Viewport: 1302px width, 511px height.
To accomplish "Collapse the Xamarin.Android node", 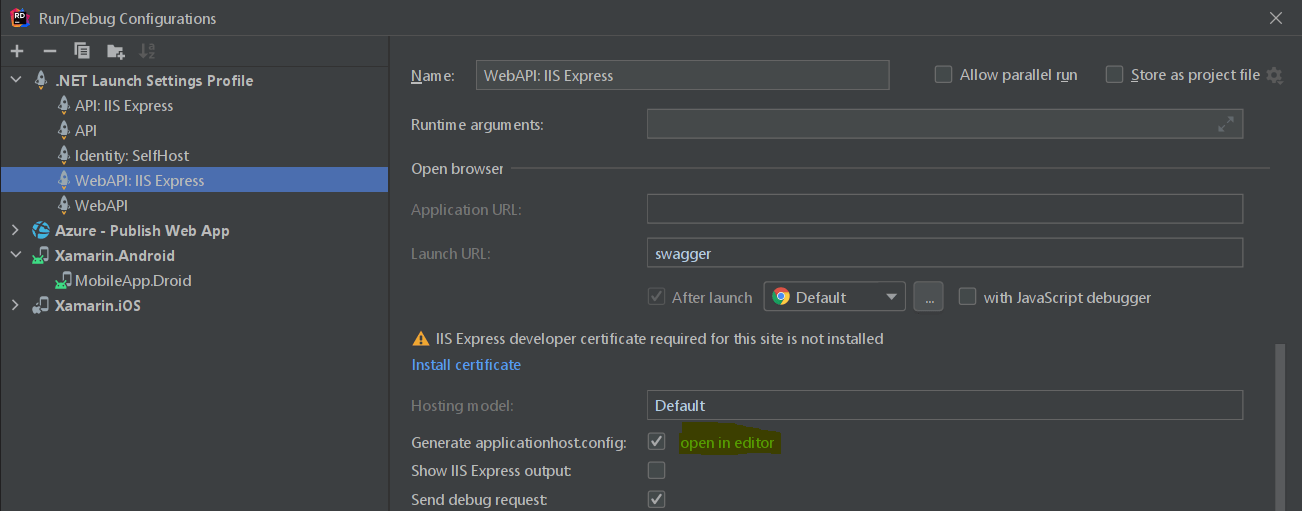I will [x=16, y=255].
